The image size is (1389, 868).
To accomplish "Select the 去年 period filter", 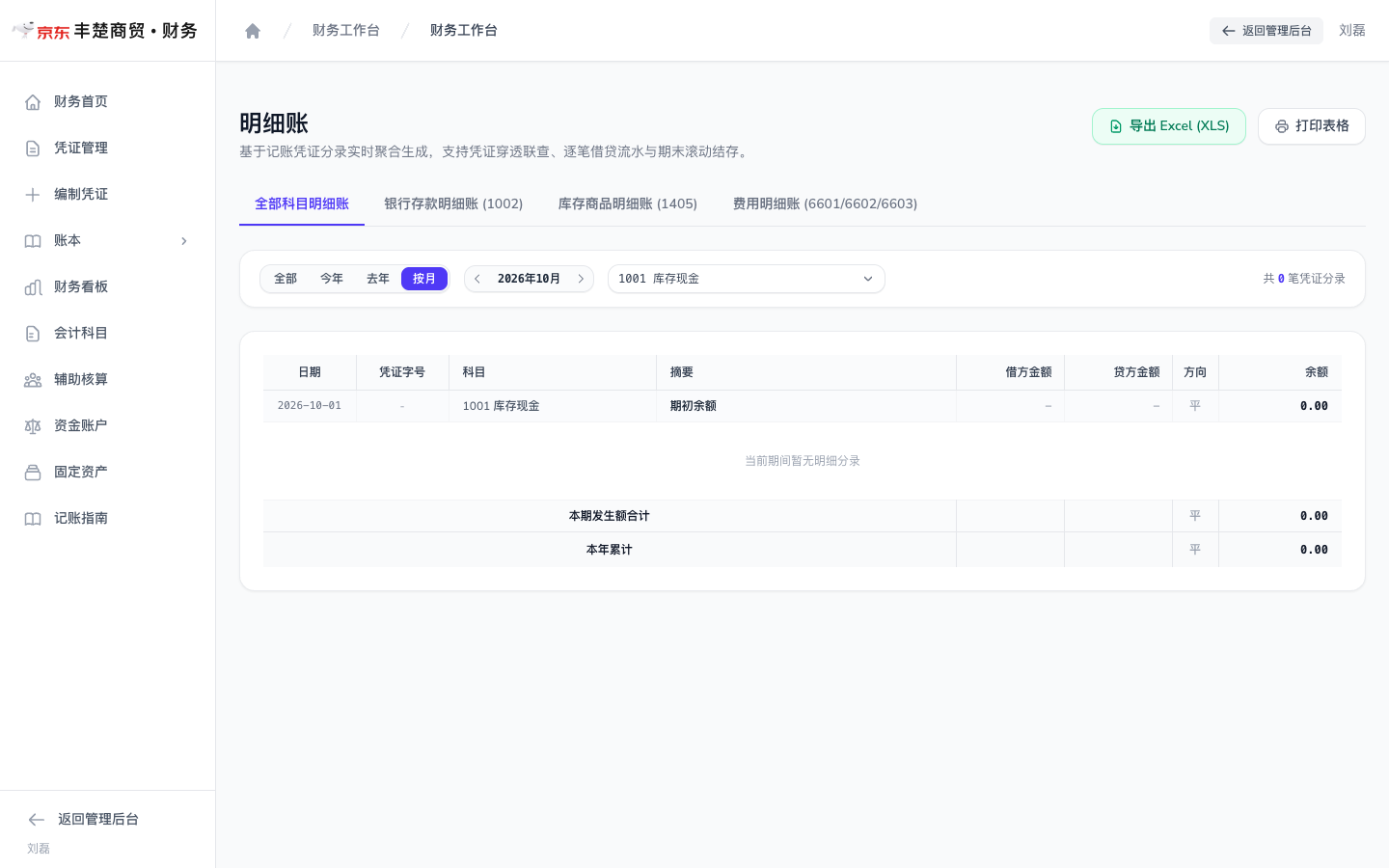I will pos(378,279).
